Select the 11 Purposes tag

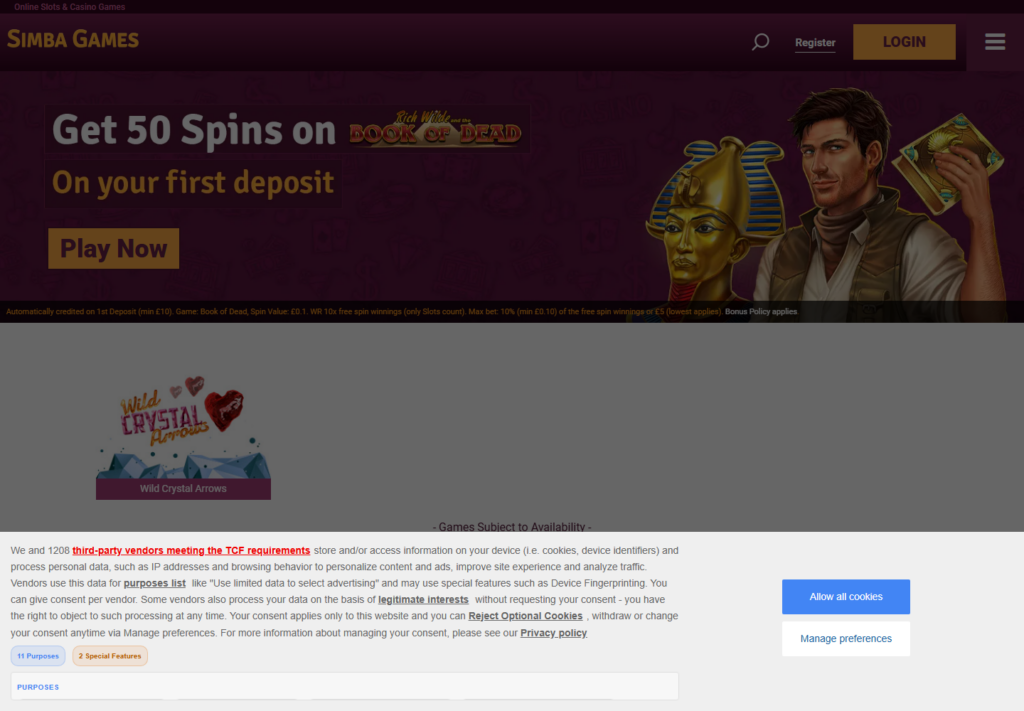tap(38, 656)
